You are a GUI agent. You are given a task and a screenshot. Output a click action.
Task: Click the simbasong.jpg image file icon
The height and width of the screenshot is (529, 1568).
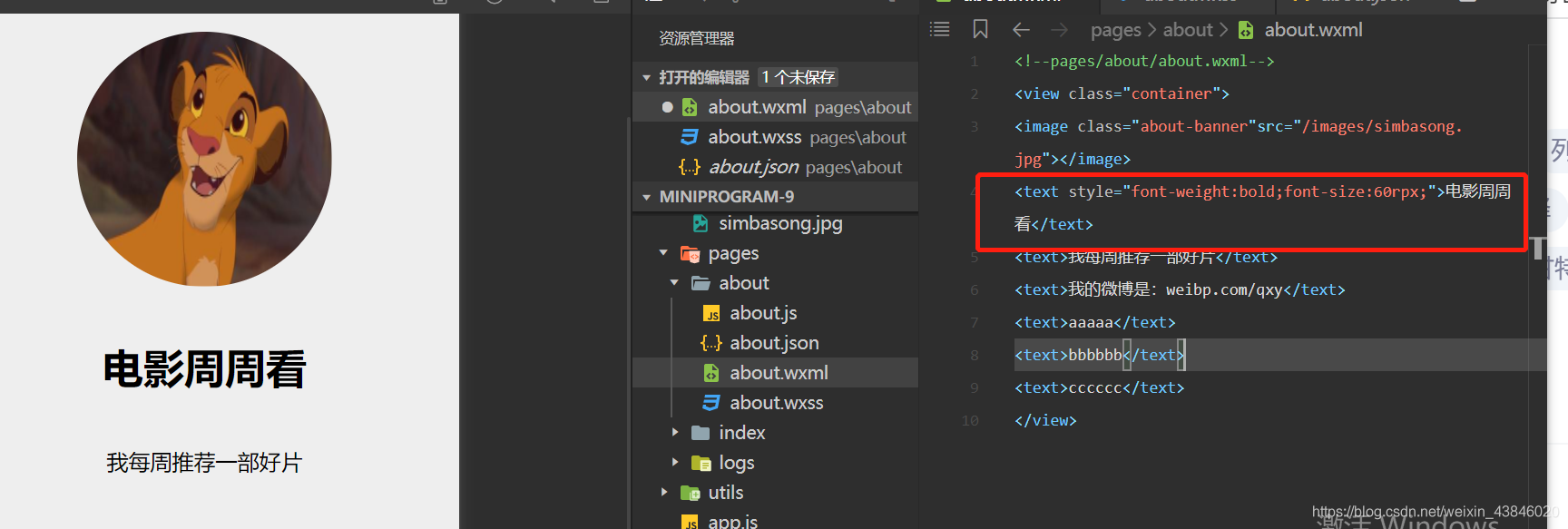[701, 223]
